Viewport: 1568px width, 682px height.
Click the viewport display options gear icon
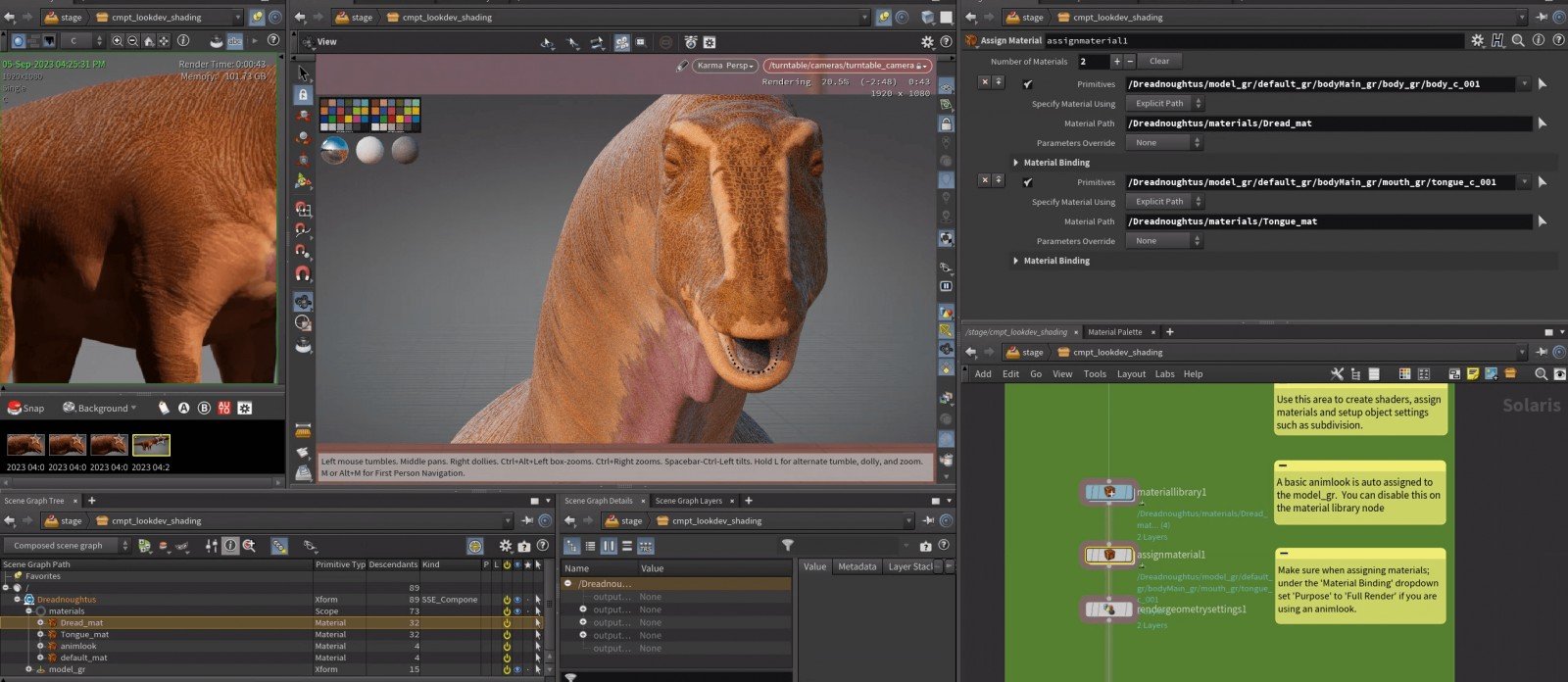pyautogui.click(x=927, y=42)
